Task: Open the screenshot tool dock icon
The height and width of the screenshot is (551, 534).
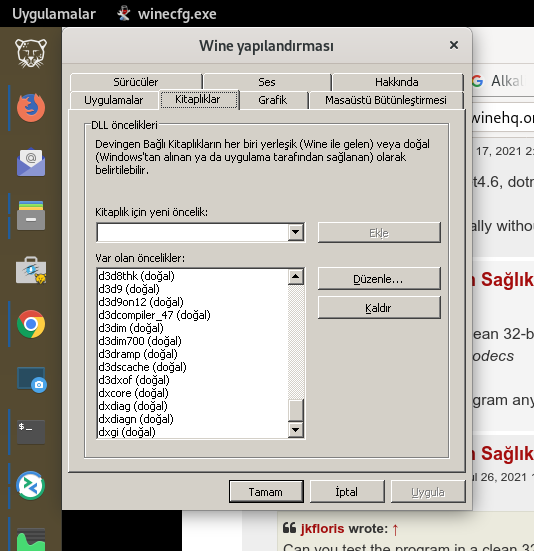Action: point(32,379)
